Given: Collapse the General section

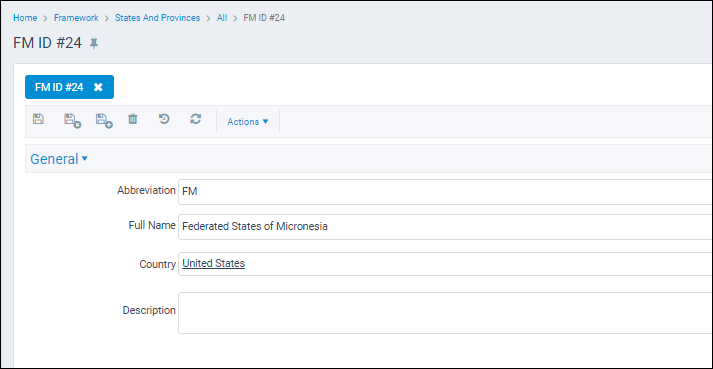Looking at the screenshot, I should click(59, 159).
